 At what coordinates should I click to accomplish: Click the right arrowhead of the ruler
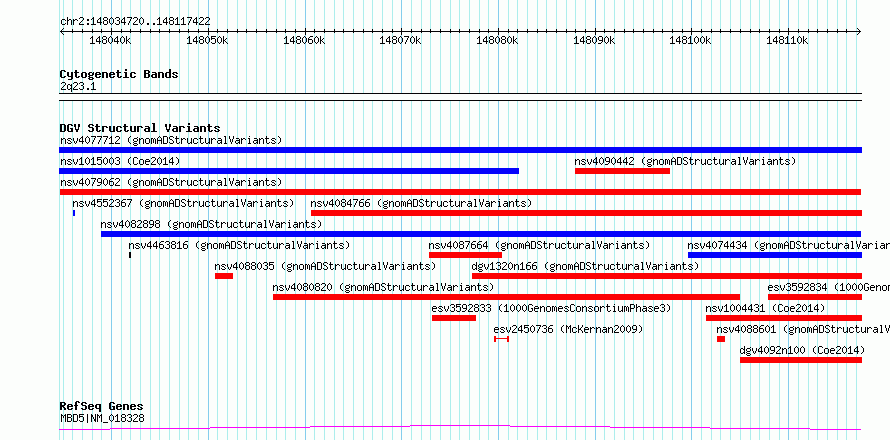[859, 31]
